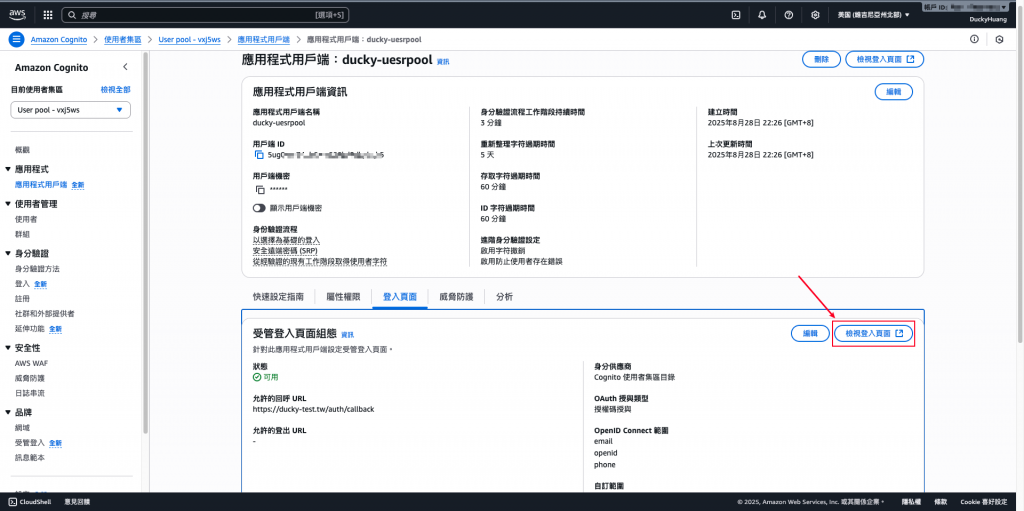1024x511 pixels.
Task: Copy the client ID value
Action: point(259,155)
